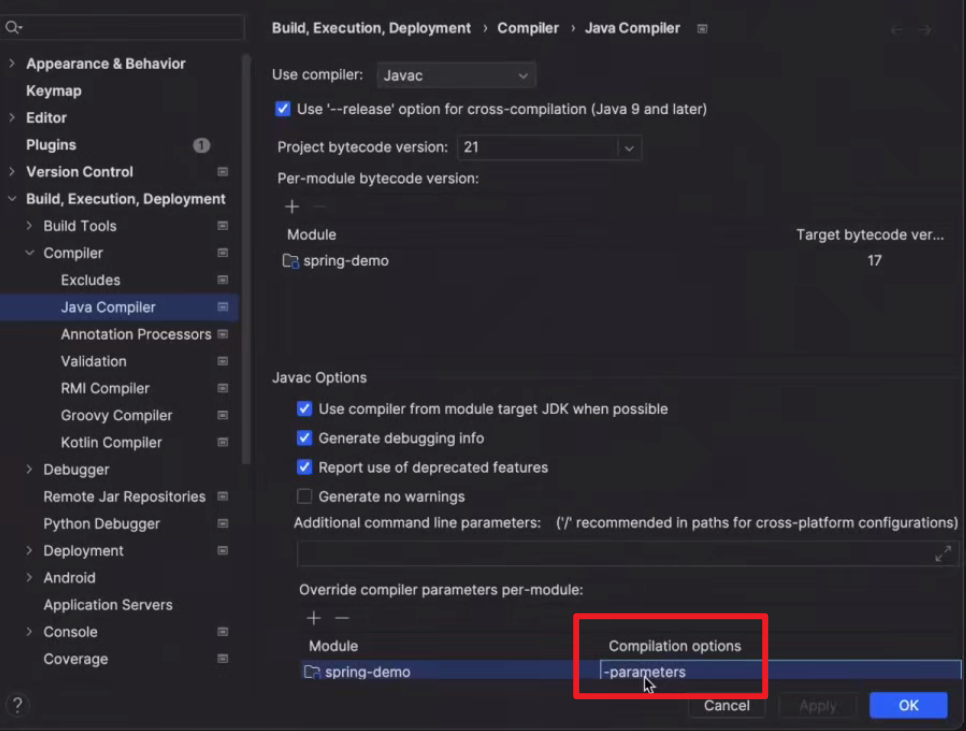Screen dimensions: 966x731
Task: Click the Plugins update badge
Action: pos(201,145)
